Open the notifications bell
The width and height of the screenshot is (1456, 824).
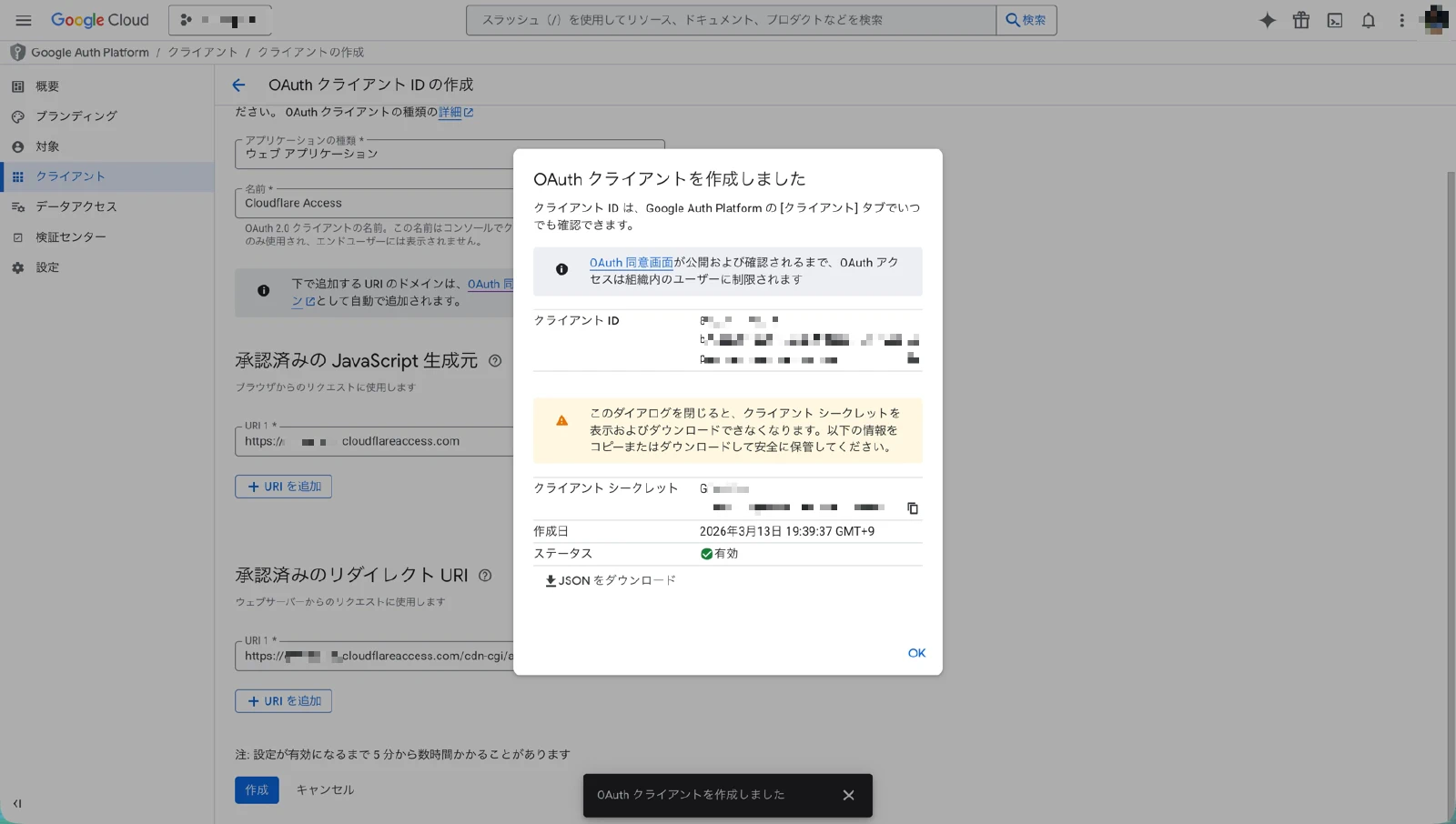1368,19
